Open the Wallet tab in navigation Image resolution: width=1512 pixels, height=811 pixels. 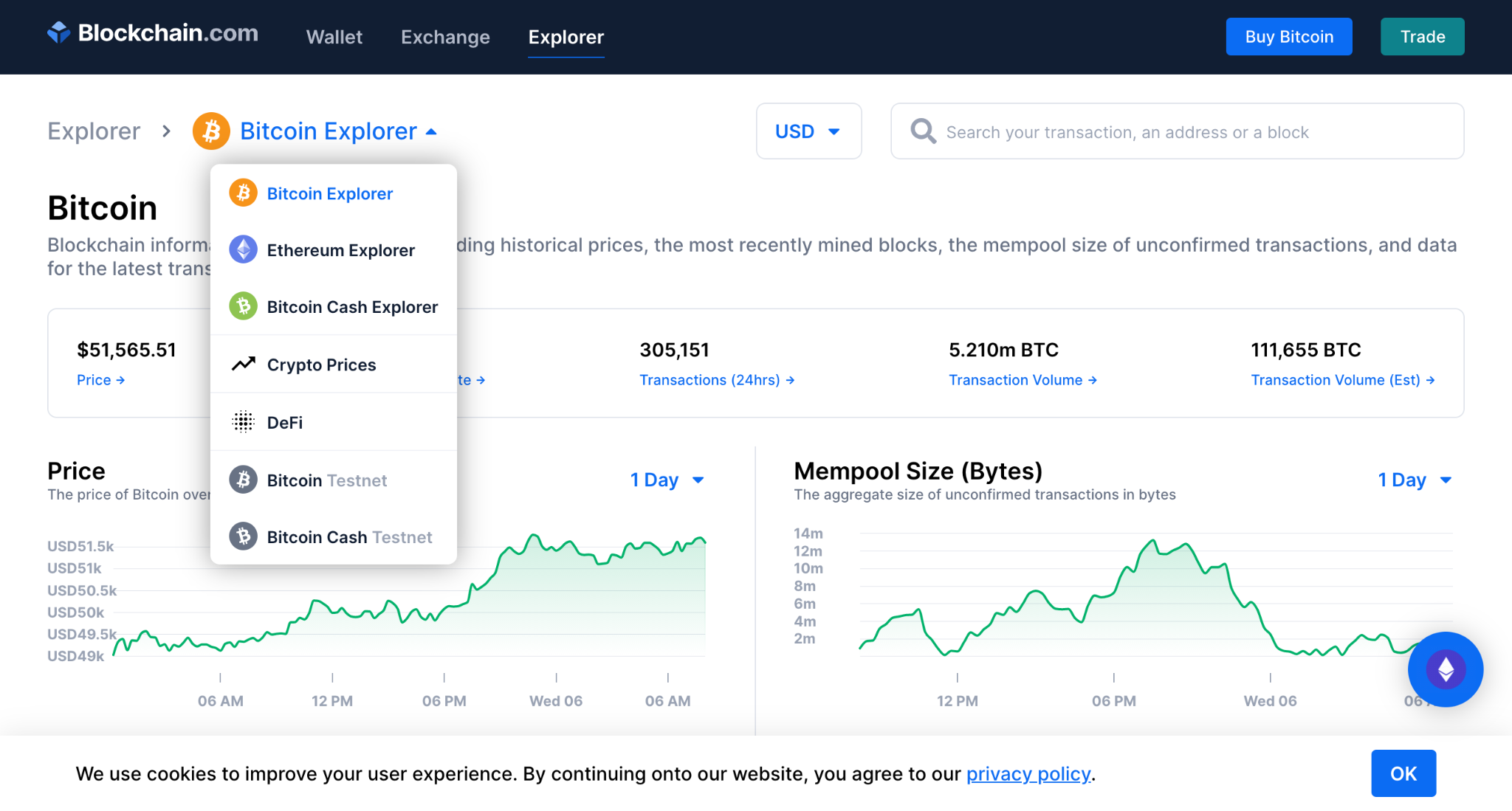[x=334, y=37]
